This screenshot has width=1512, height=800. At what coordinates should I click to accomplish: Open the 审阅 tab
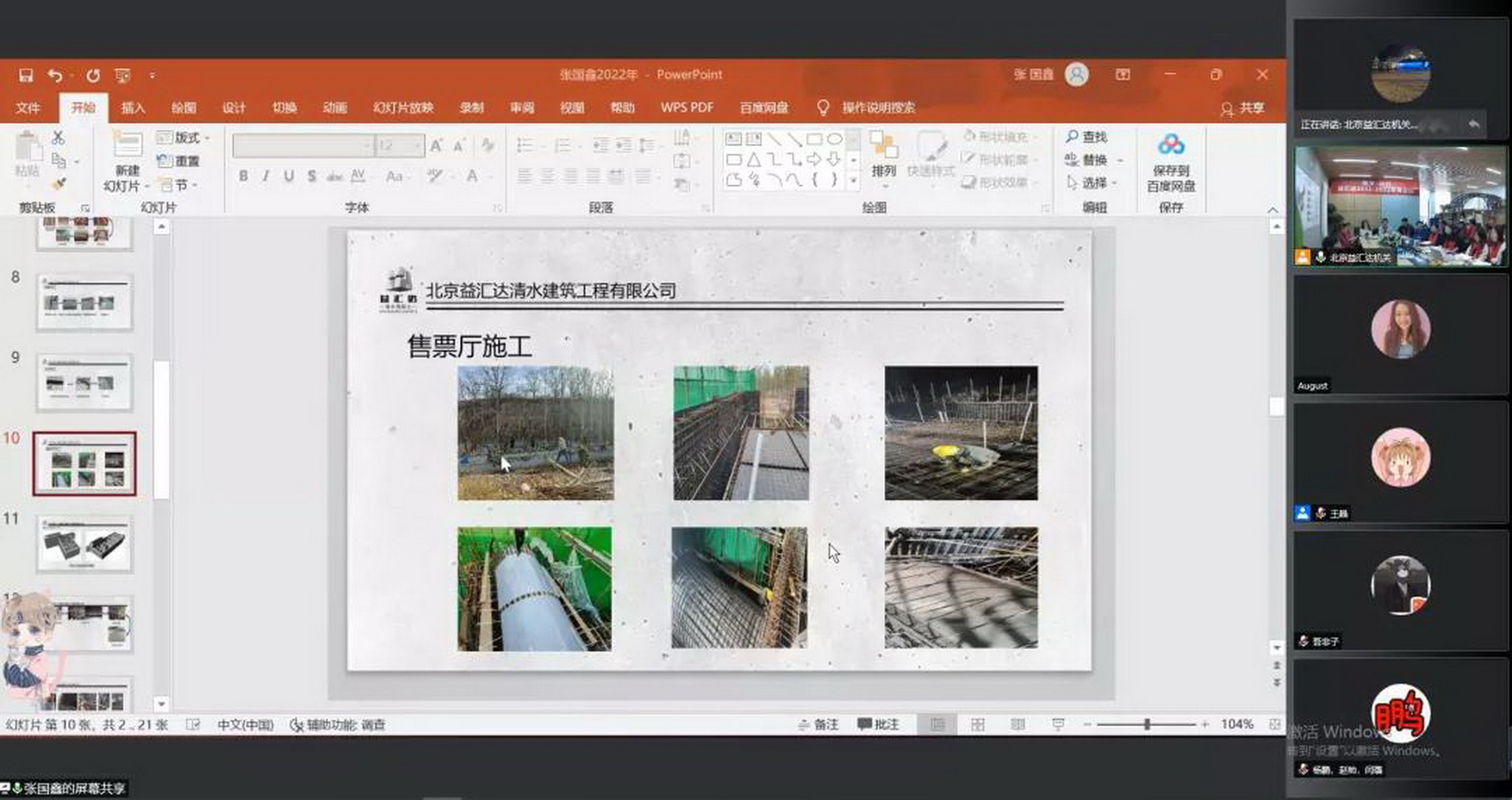click(x=522, y=108)
